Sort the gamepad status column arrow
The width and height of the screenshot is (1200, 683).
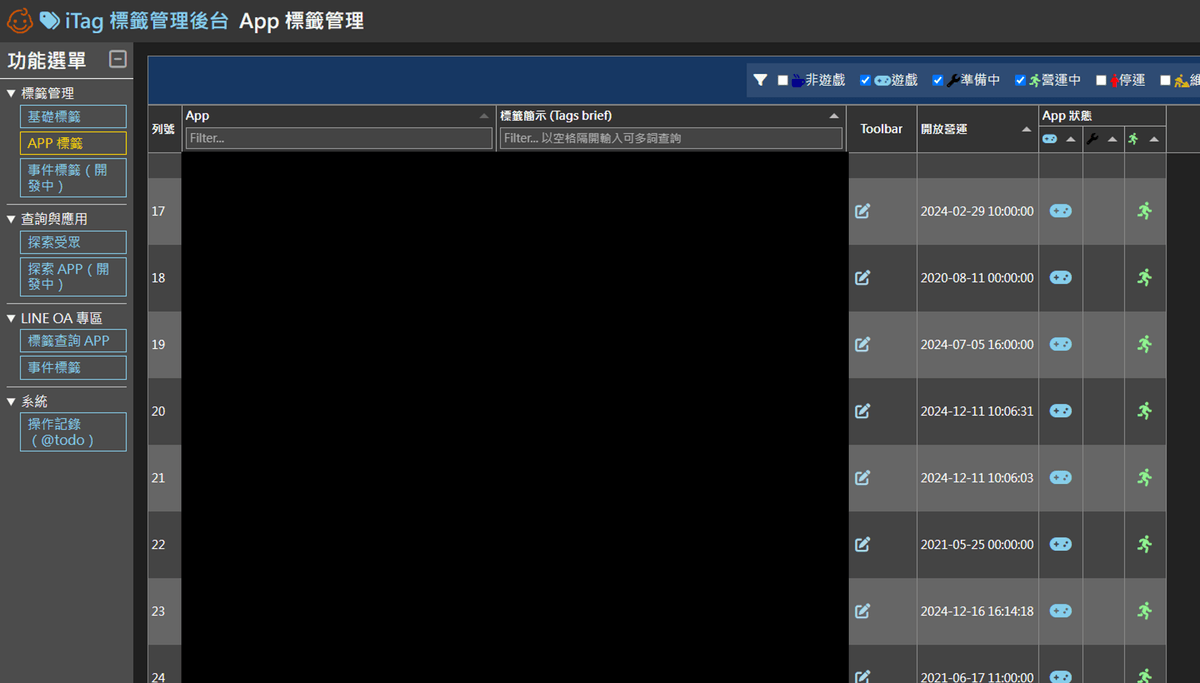(x=1071, y=139)
